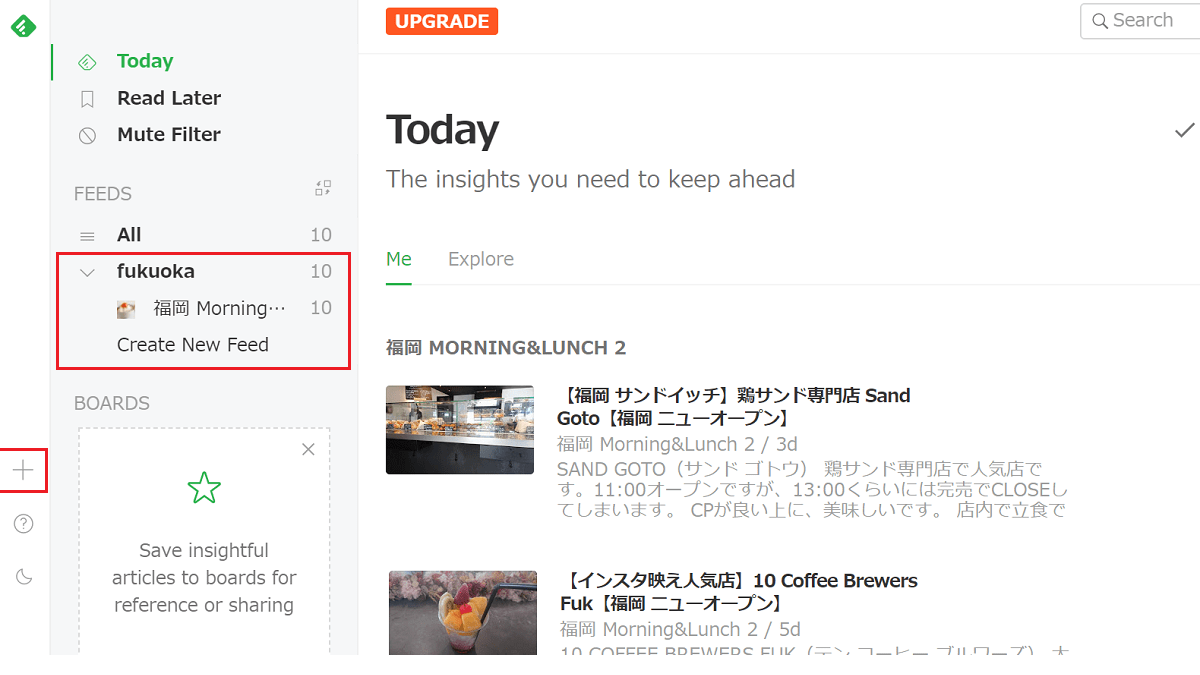Image resolution: width=1200 pixels, height=675 pixels.
Task: Open the help icon in the sidebar
Action: pyautogui.click(x=23, y=523)
